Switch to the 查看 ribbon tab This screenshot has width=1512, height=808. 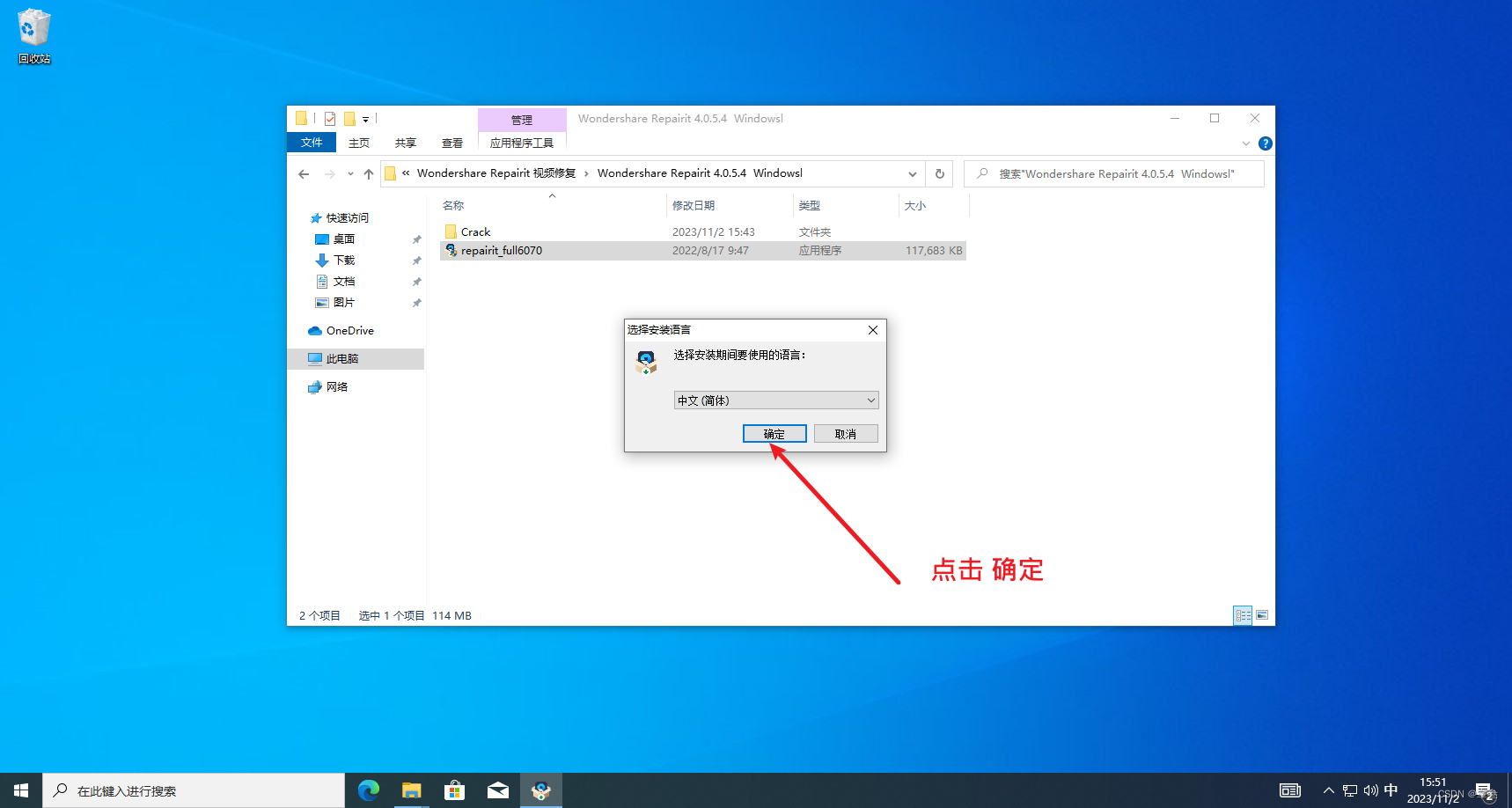[x=452, y=143]
